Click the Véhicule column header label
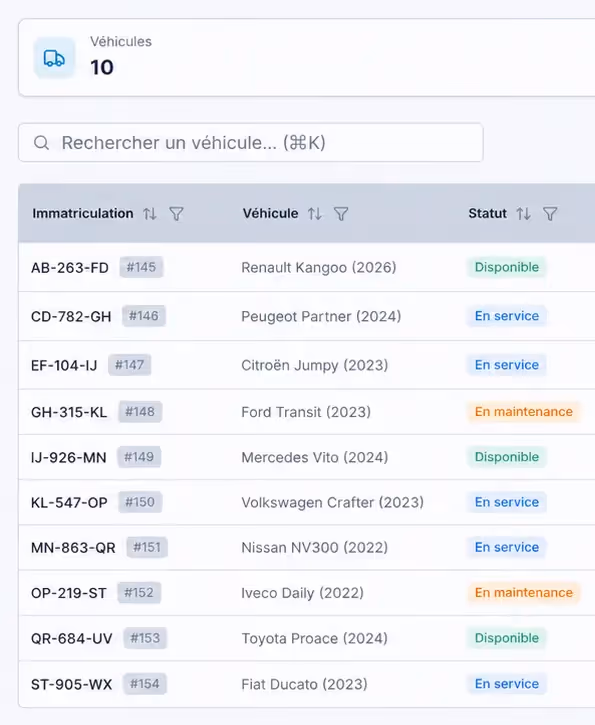Image resolution: width=595 pixels, height=725 pixels. point(270,214)
